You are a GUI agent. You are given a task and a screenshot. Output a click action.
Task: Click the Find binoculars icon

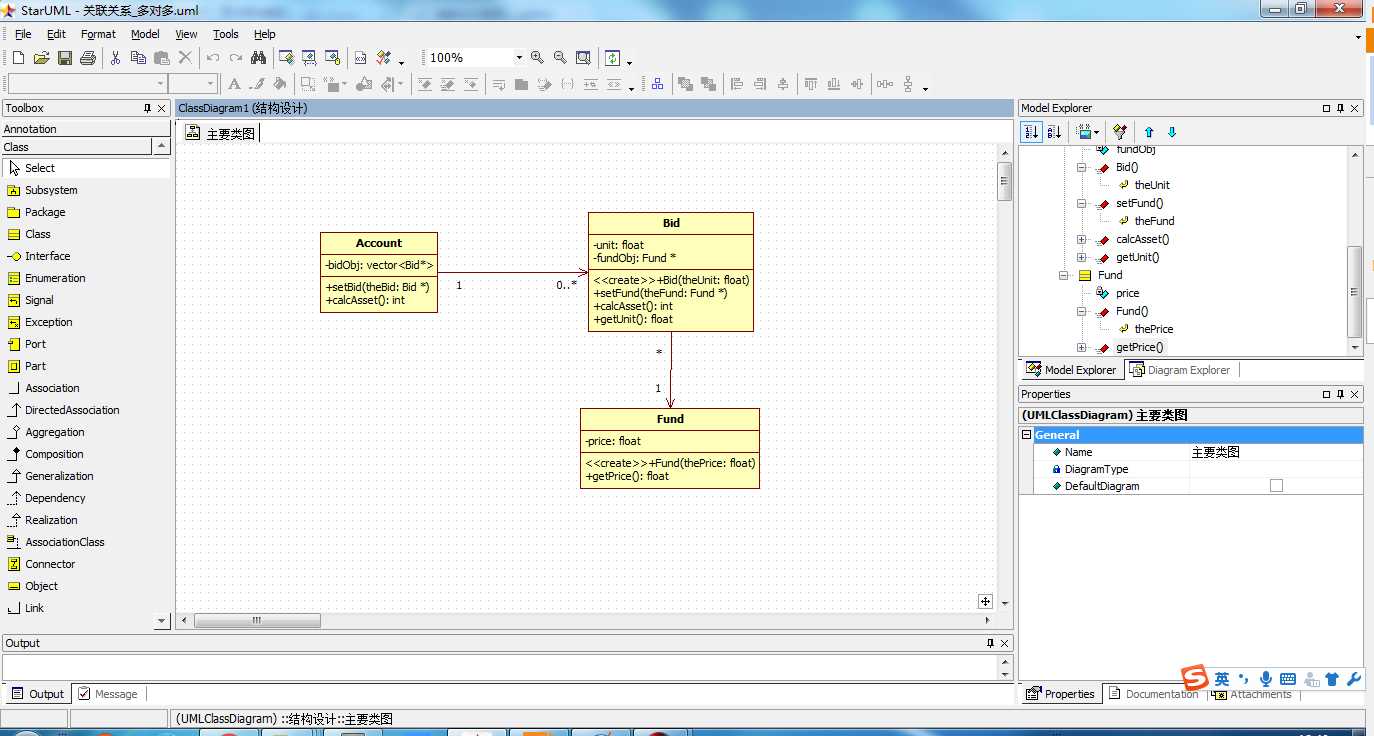[258, 58]
